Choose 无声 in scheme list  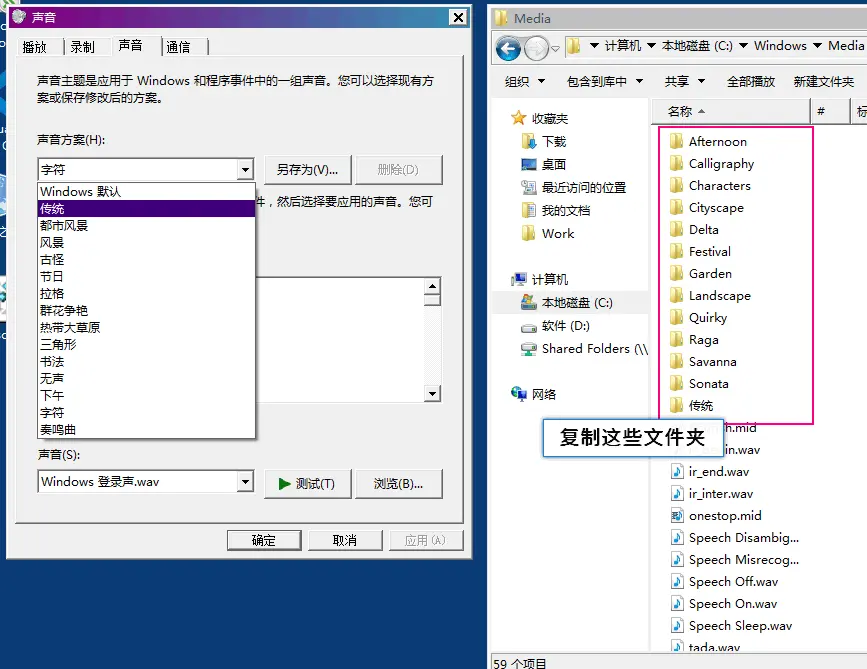(x=146, y=378)
